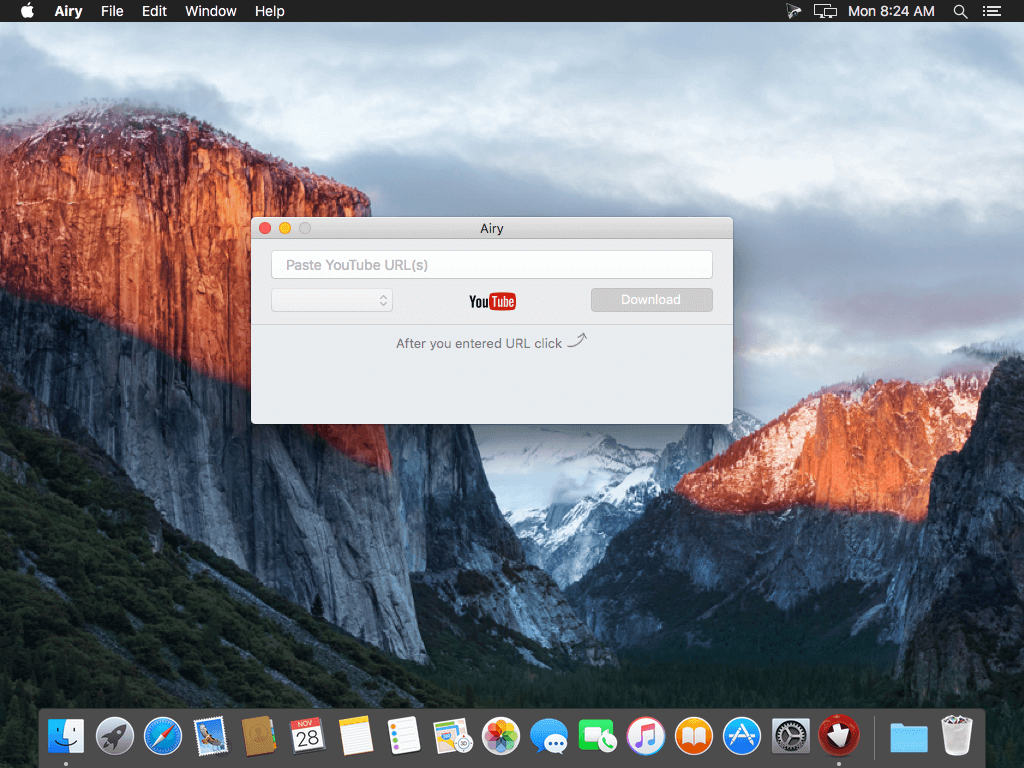Expand the format selection dropdown
Viewport: 1024px width, 768px height.
[332, 300]
